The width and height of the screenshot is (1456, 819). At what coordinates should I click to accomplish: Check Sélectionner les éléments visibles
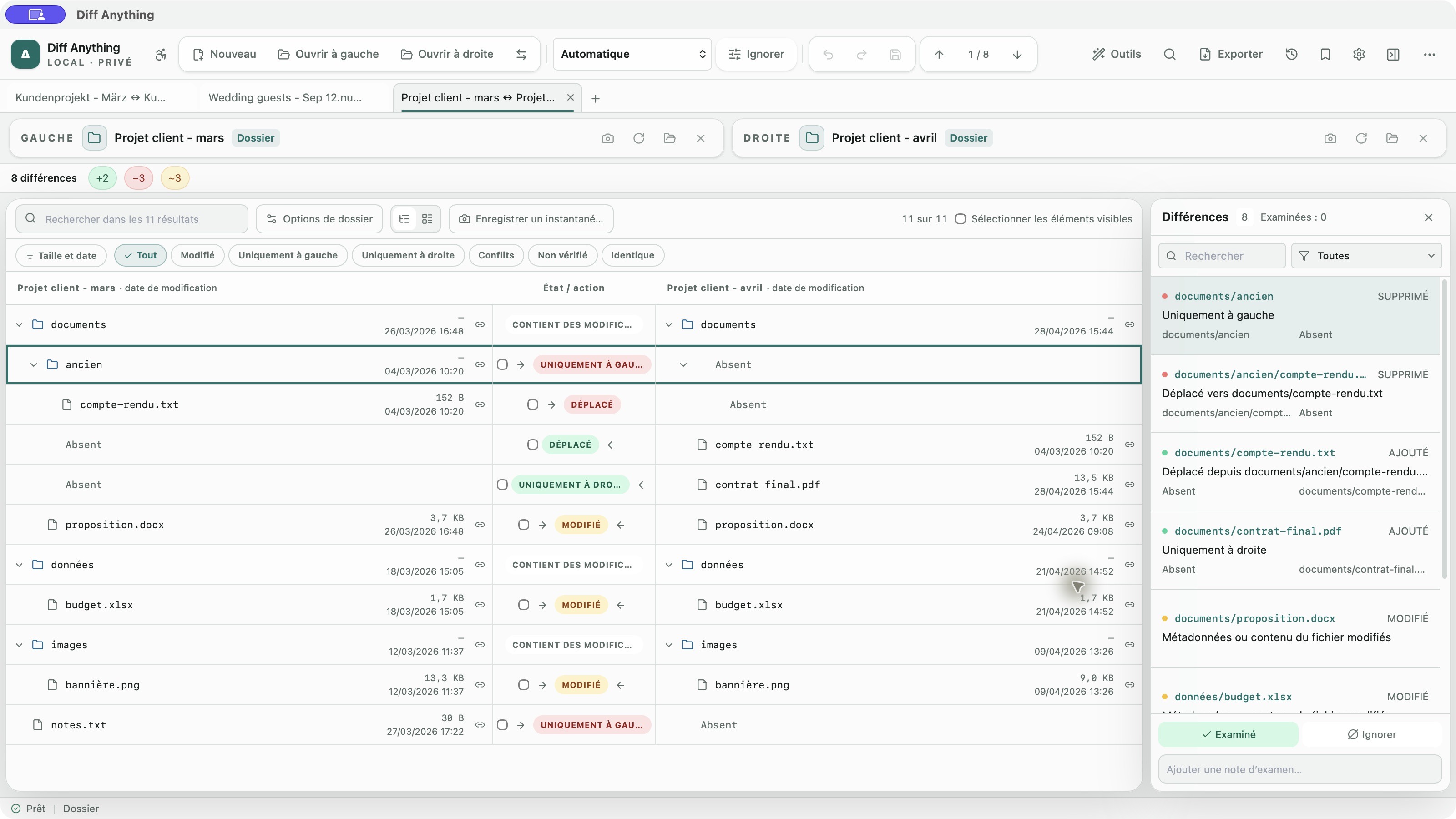pos(961,219)
